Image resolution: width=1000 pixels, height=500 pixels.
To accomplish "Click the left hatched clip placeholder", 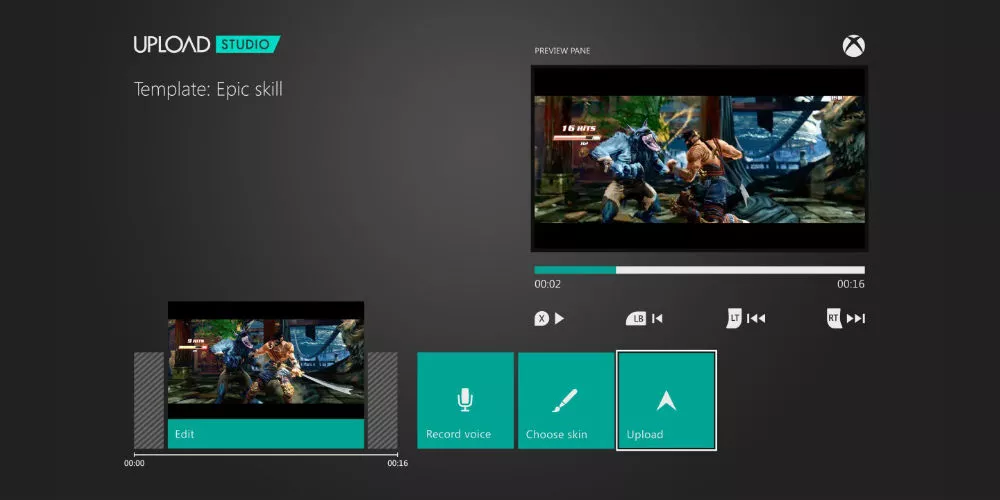I will click(149, 401).
